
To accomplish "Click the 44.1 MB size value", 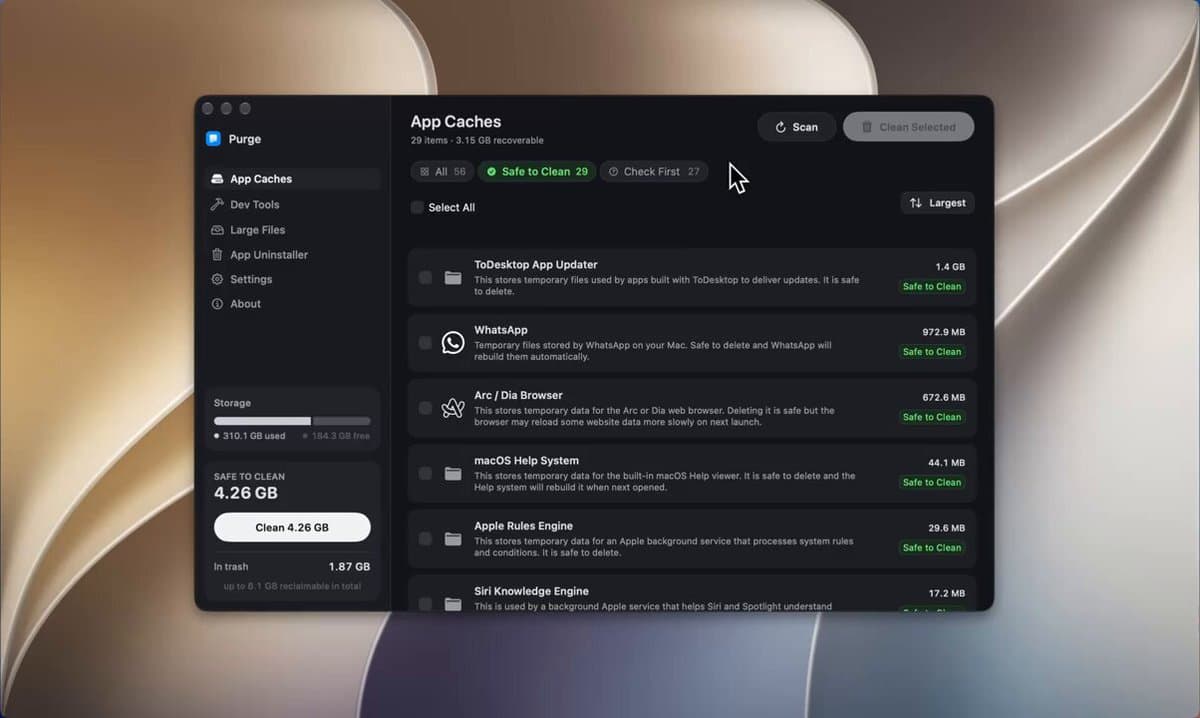I will point(947,463).
